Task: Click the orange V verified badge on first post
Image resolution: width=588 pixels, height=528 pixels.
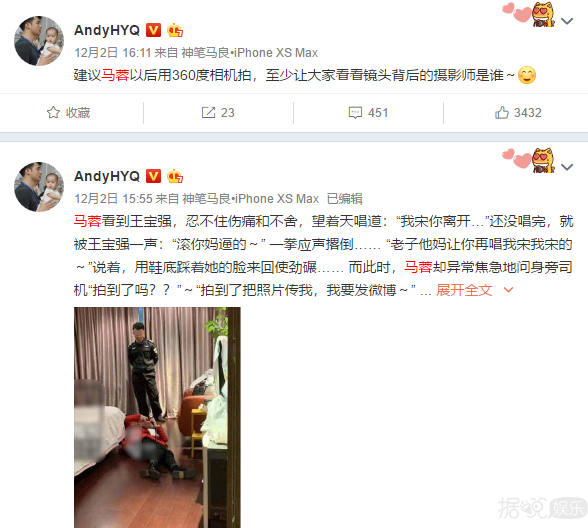Action: (153, 30)
